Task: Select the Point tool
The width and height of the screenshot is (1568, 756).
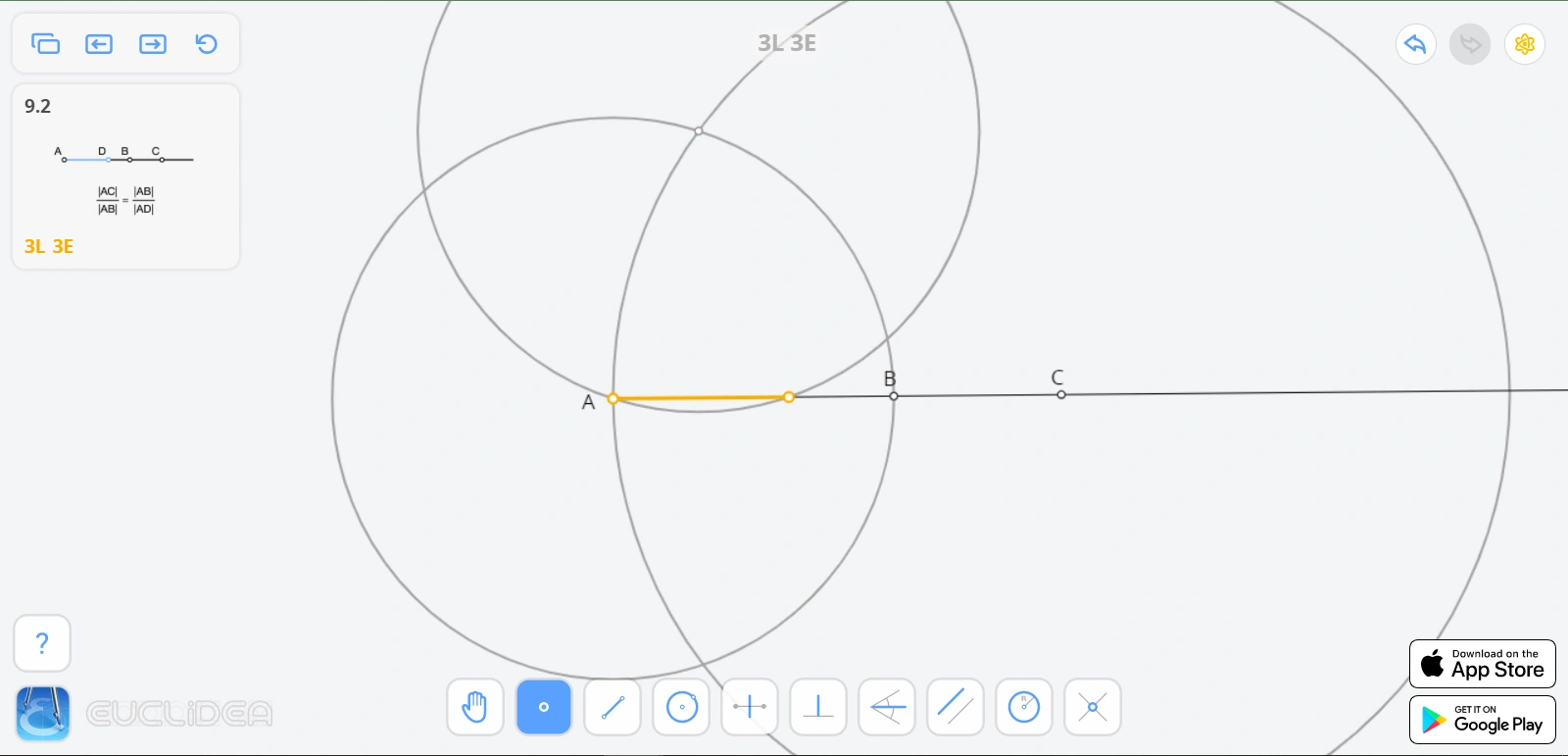Action: [x=544, y=707]
